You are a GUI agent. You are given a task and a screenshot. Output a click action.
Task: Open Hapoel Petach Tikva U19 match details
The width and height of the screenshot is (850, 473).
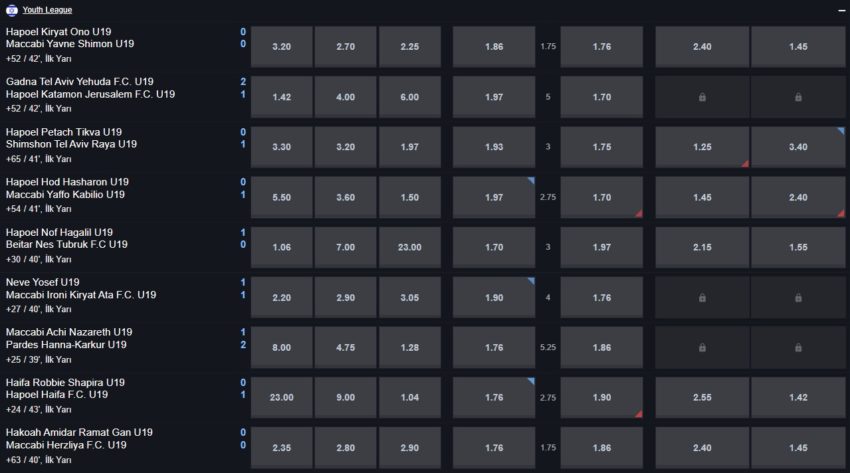point(64,132)
